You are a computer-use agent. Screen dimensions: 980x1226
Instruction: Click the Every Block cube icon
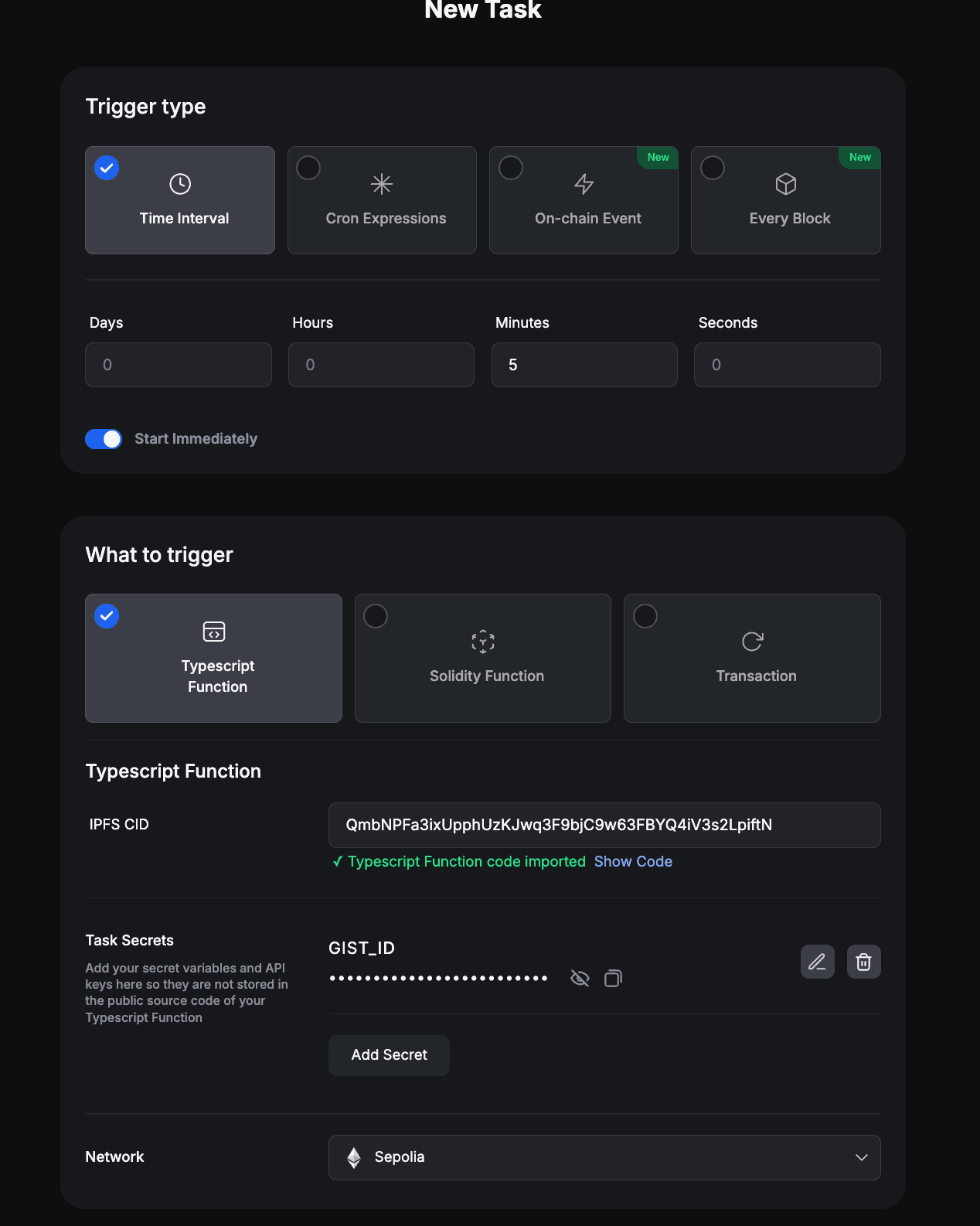click(x=786, y=184)
